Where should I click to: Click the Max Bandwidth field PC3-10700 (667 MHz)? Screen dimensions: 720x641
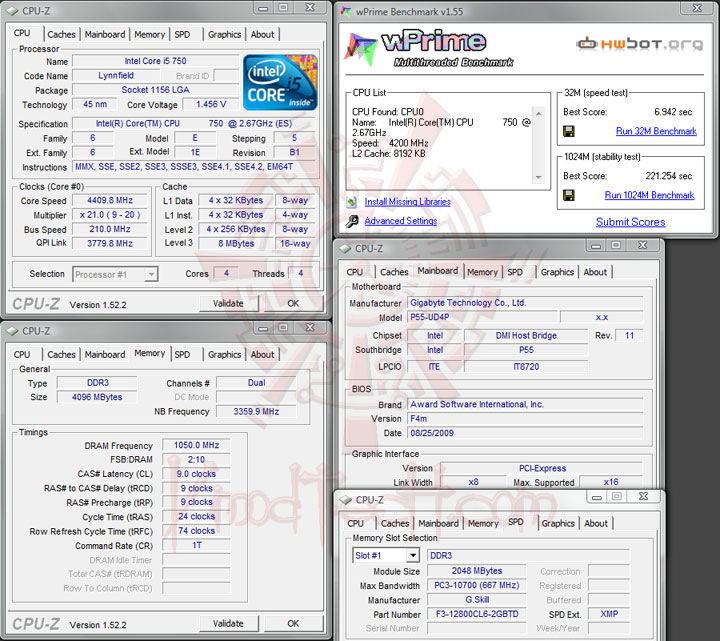click(477, 586)
